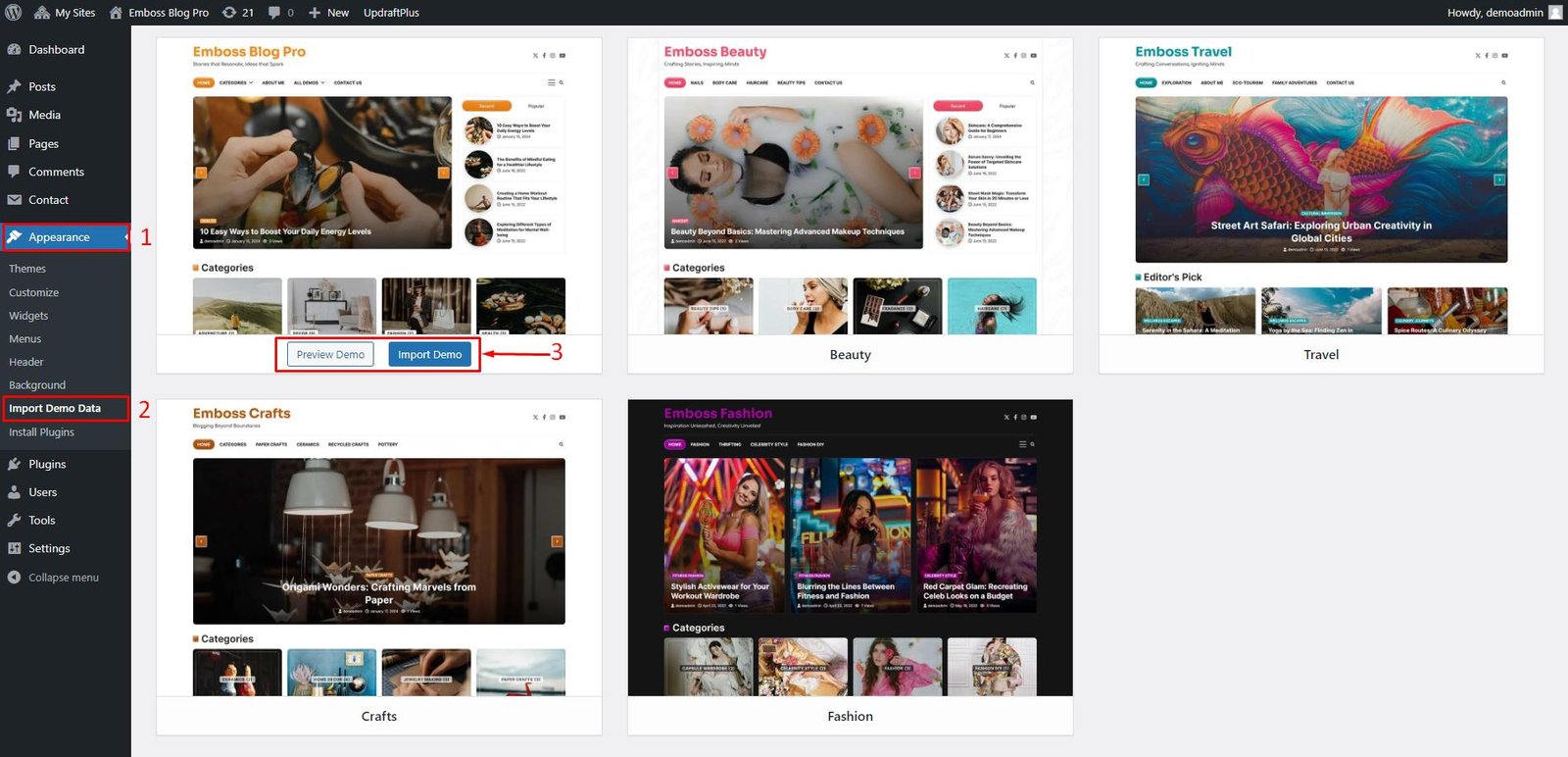The image size is (1568, 757).
Task: Click All Demos dropdown in Blog Pro preview
Action: (309, 83)
